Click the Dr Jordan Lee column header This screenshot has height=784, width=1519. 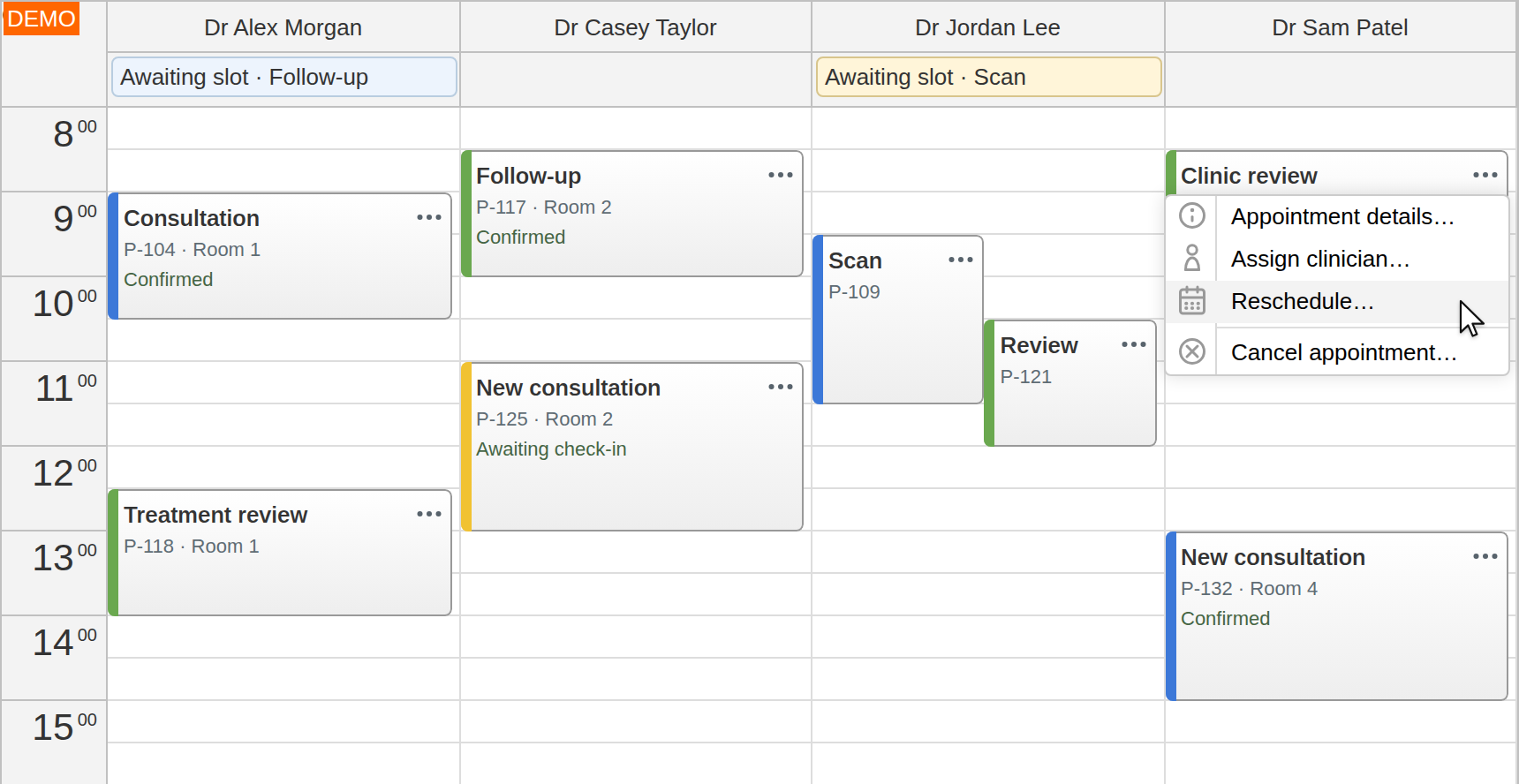(x=987, y=27)
